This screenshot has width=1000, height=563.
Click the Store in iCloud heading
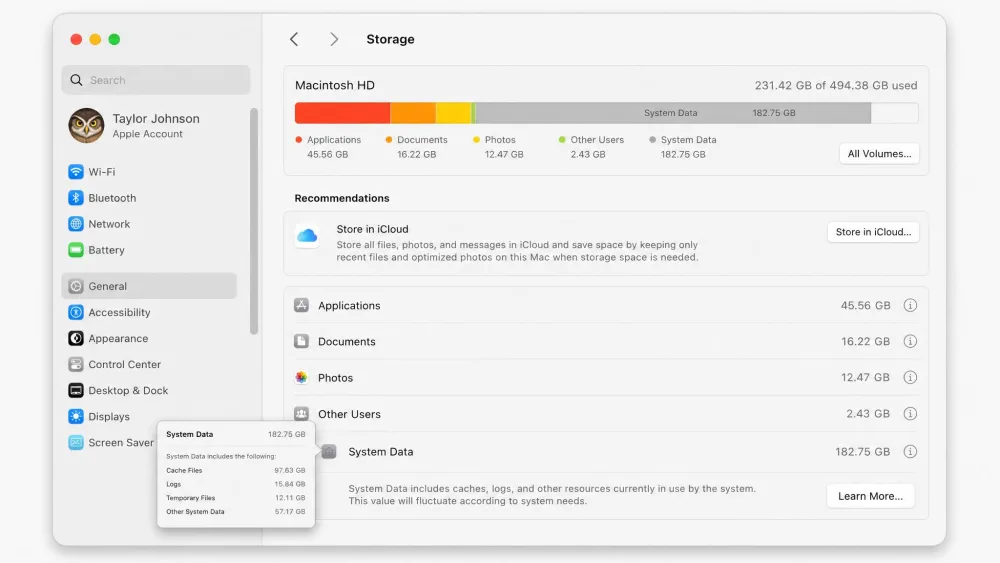point(372,229)
